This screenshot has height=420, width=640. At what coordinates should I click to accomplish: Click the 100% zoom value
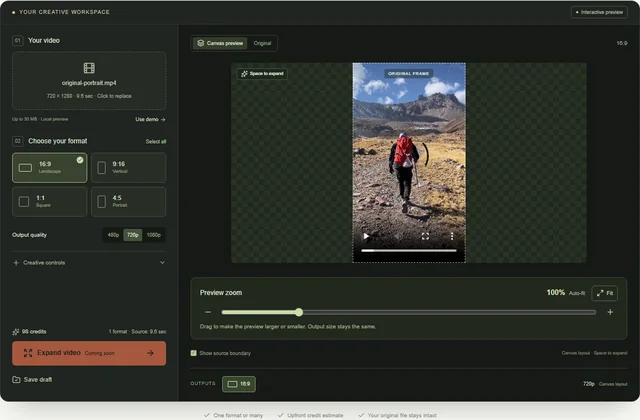pyautogui.click(x=556, y=293)
